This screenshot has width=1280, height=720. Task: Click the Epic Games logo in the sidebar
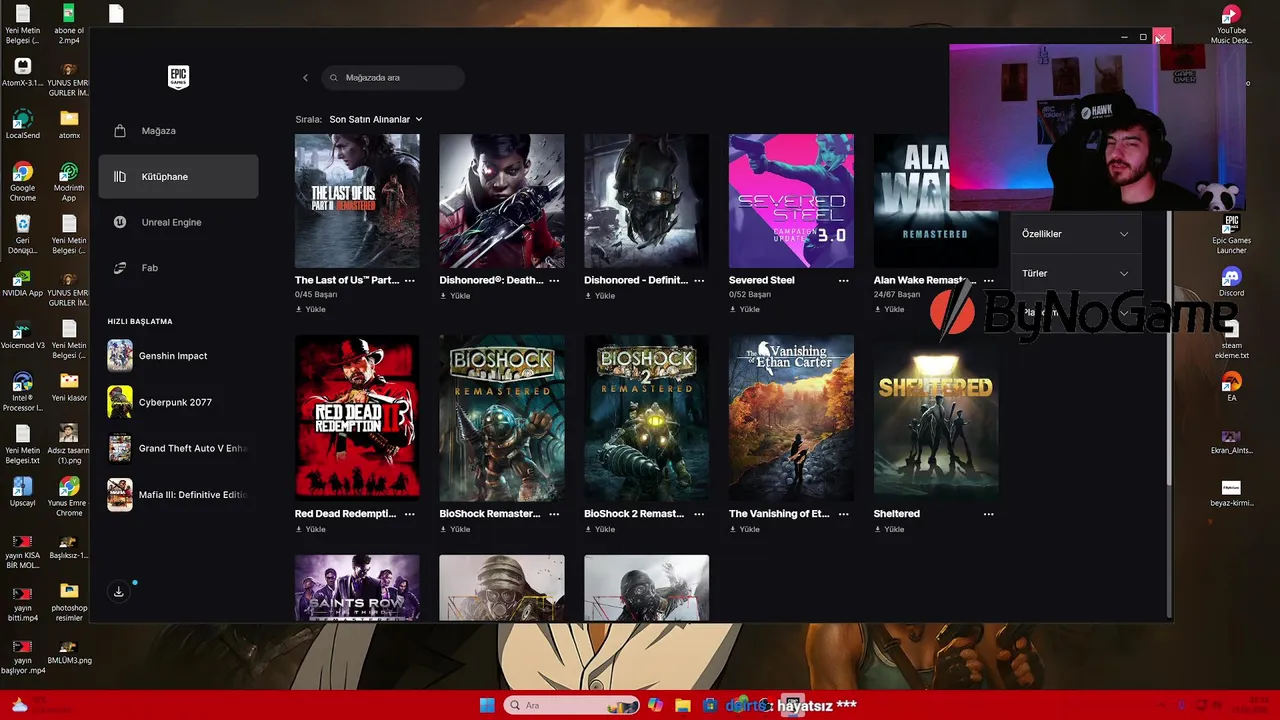(x=178, y=78)
